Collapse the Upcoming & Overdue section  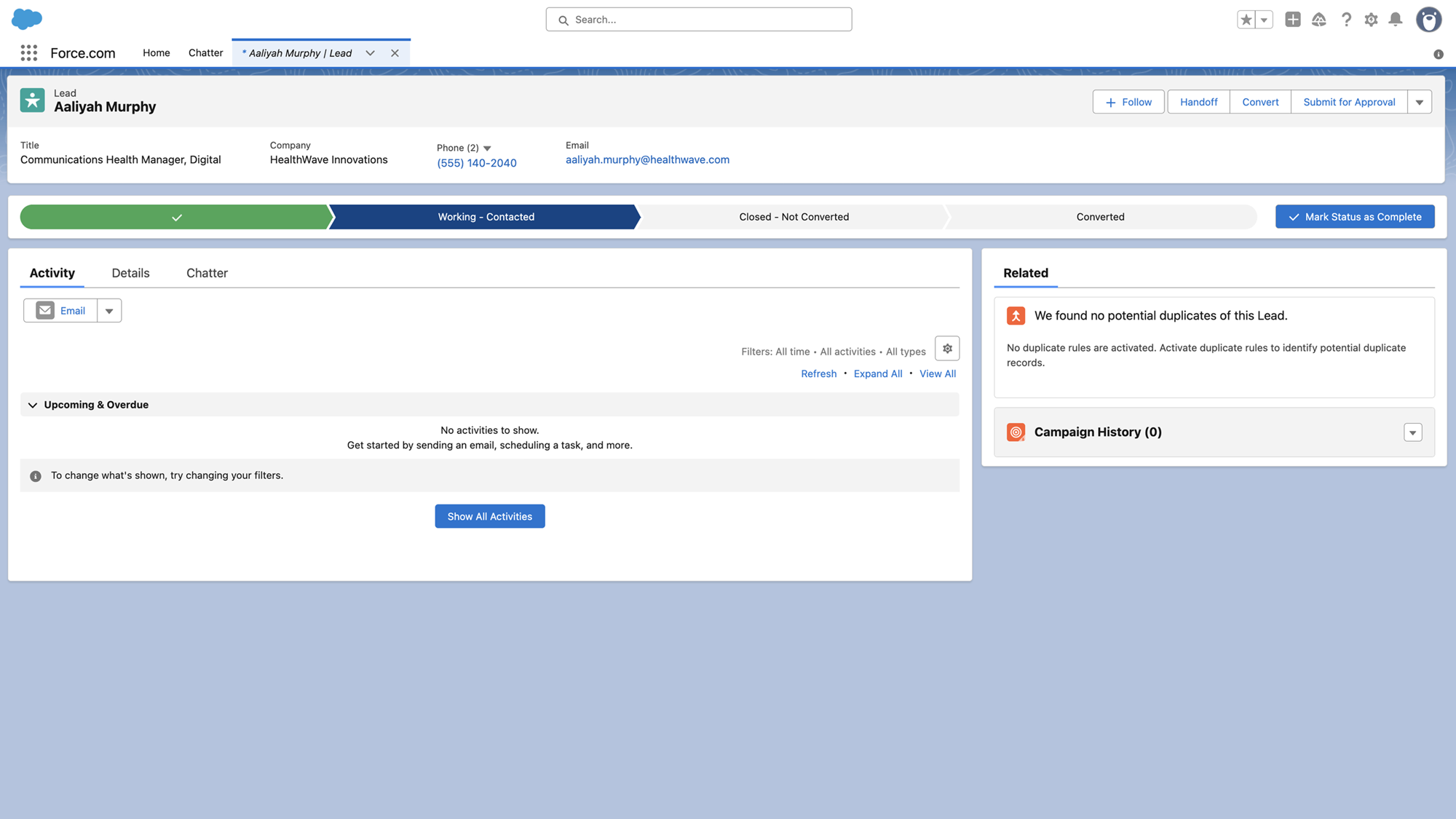click(x=33, y=405)
